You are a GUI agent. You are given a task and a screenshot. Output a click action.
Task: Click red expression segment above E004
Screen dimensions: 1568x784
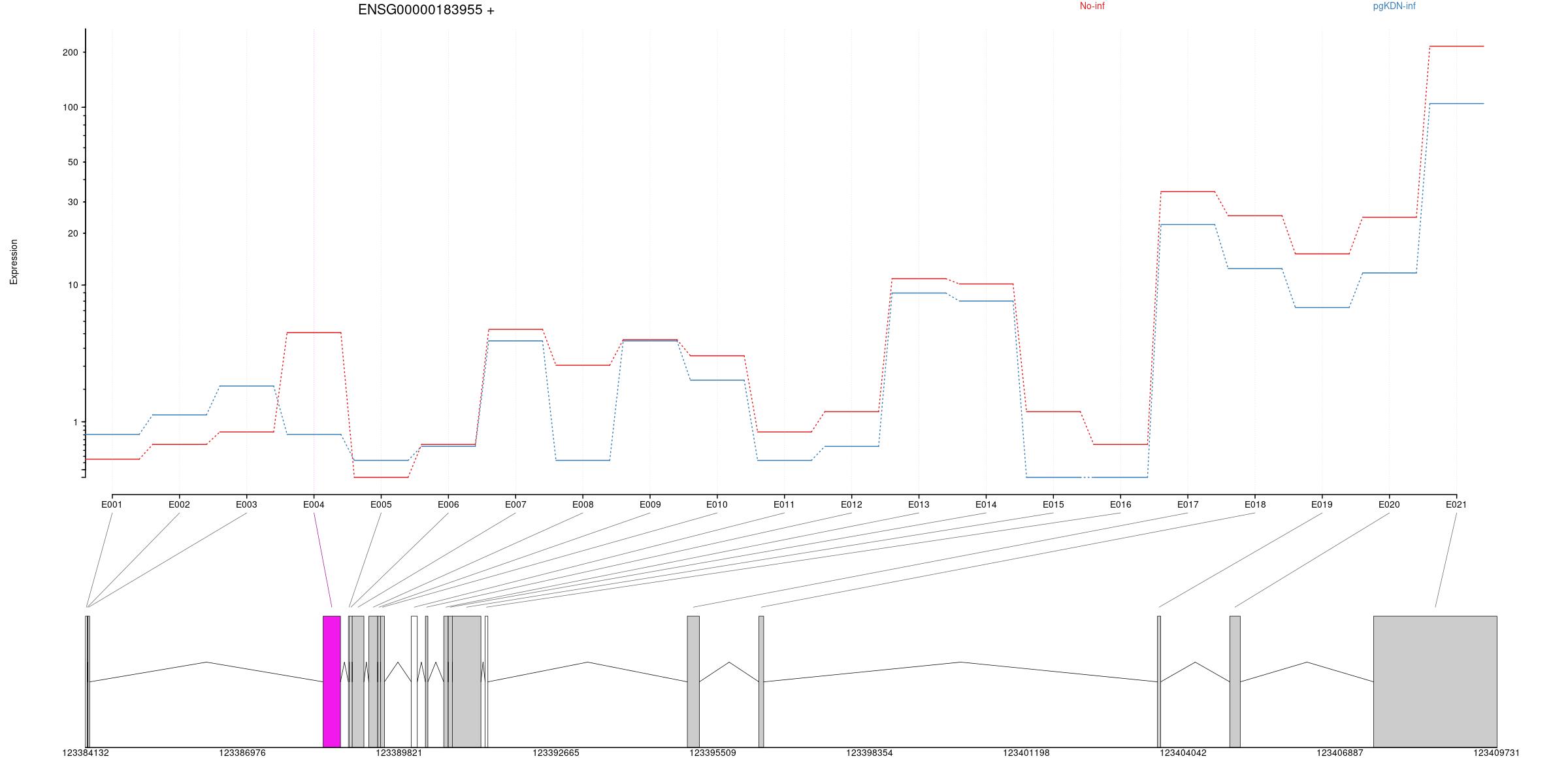314,333
